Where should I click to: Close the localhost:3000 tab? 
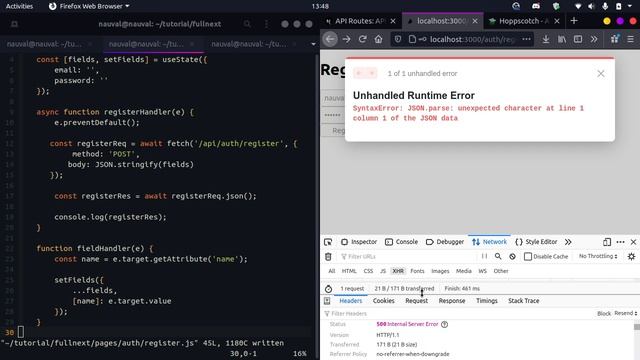tap(475, 21)
